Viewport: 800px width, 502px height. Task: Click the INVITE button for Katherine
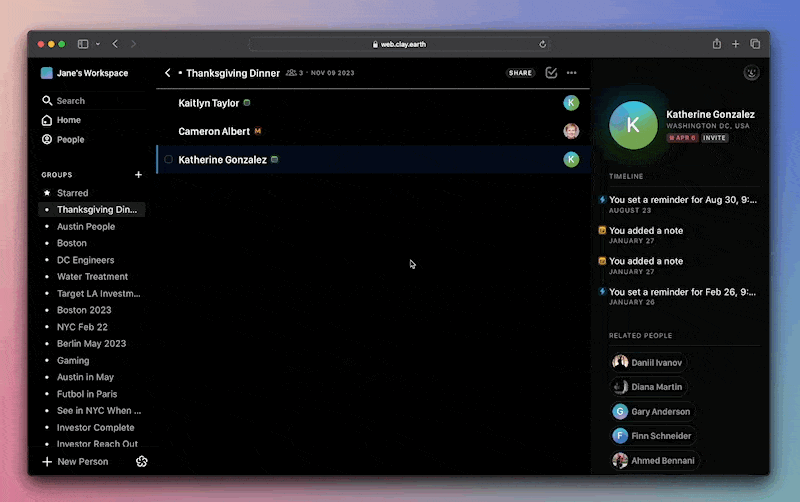click(x=714, y=138)
